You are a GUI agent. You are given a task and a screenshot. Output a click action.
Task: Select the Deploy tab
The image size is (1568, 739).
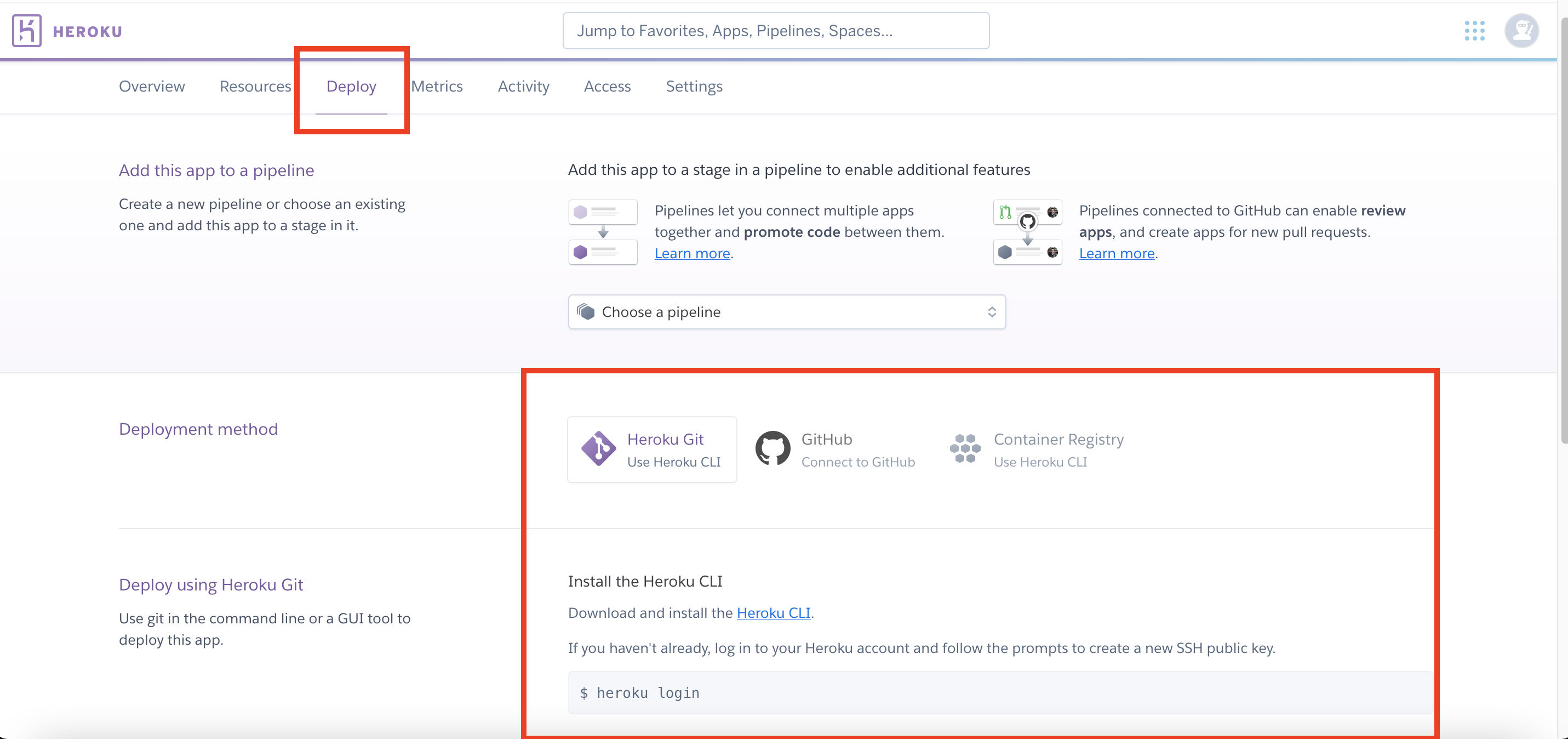[x=351, y=87]
